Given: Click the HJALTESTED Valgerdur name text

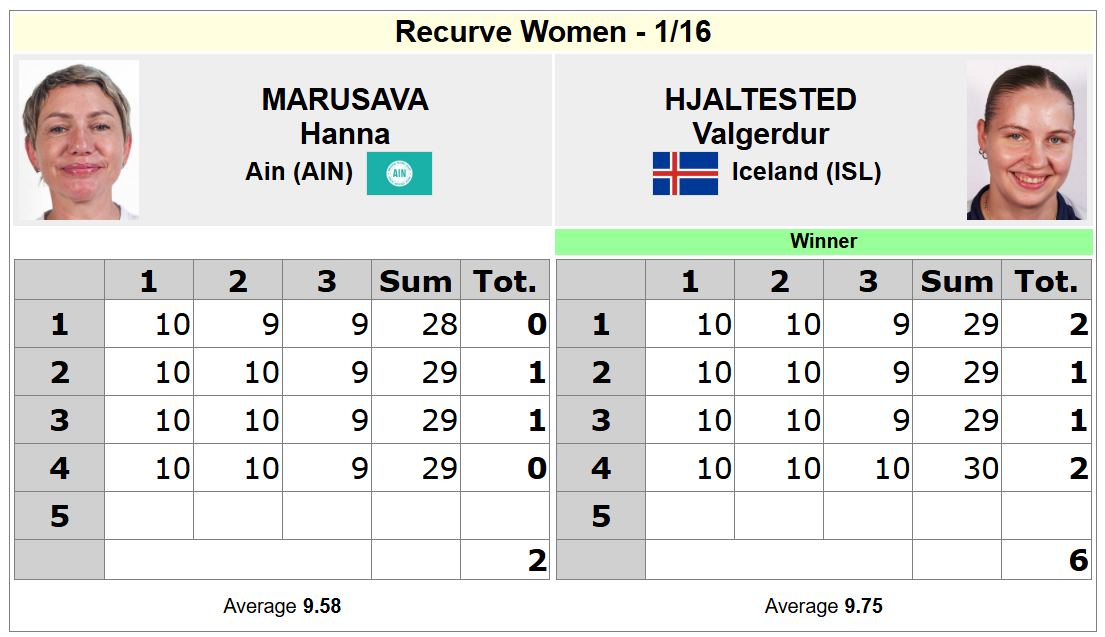Looking at the screenshot, I should click(761, 116).
